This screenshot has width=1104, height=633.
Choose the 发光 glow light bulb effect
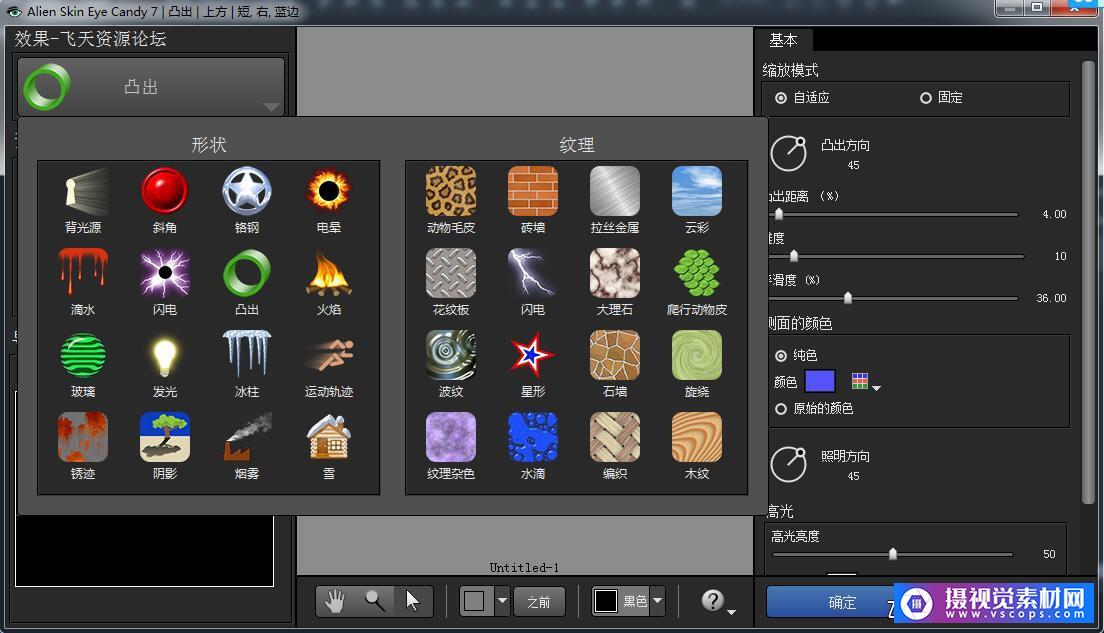coord(165,364)
